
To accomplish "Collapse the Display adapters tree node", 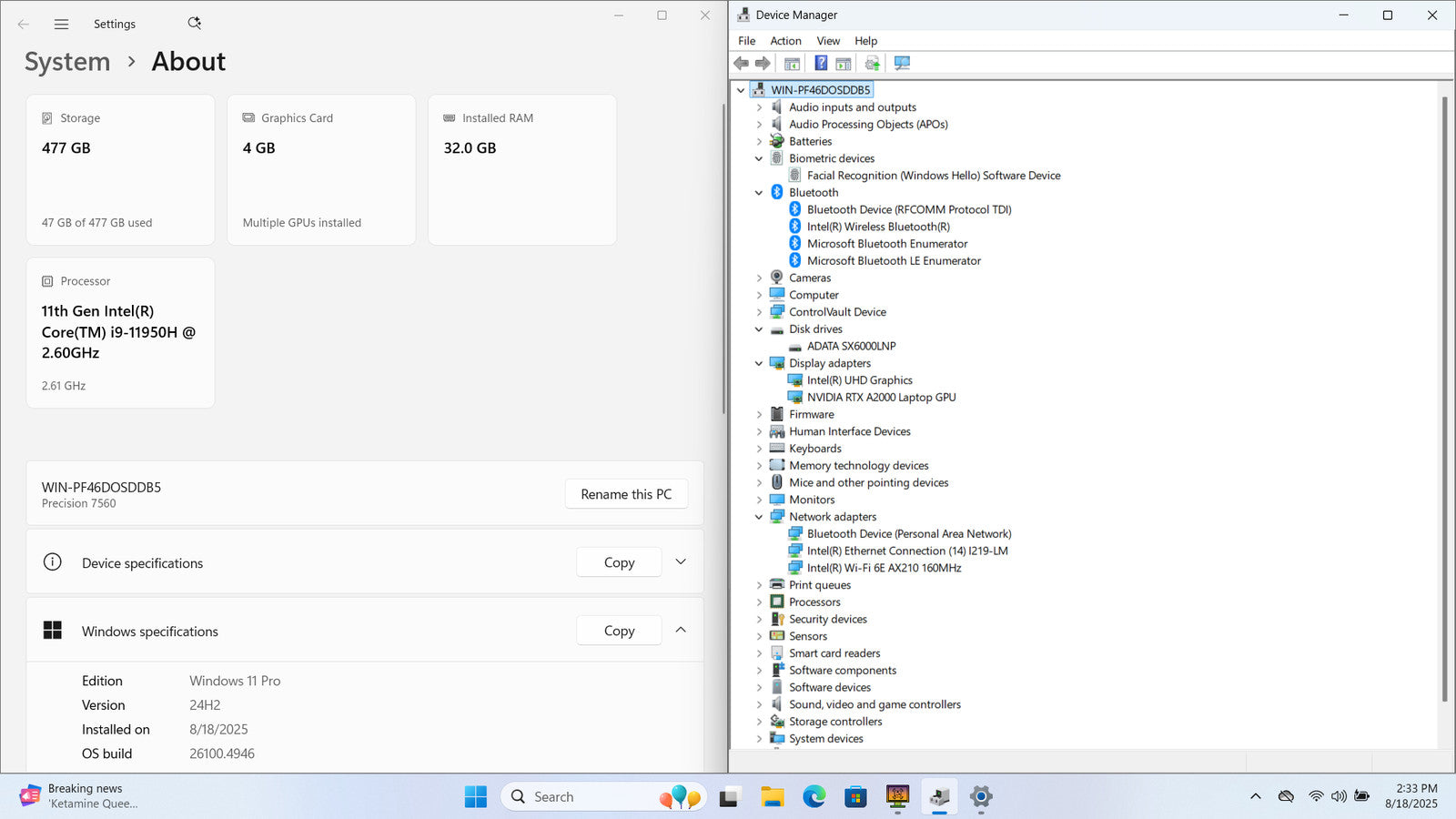I will click(x=759, y=363).
